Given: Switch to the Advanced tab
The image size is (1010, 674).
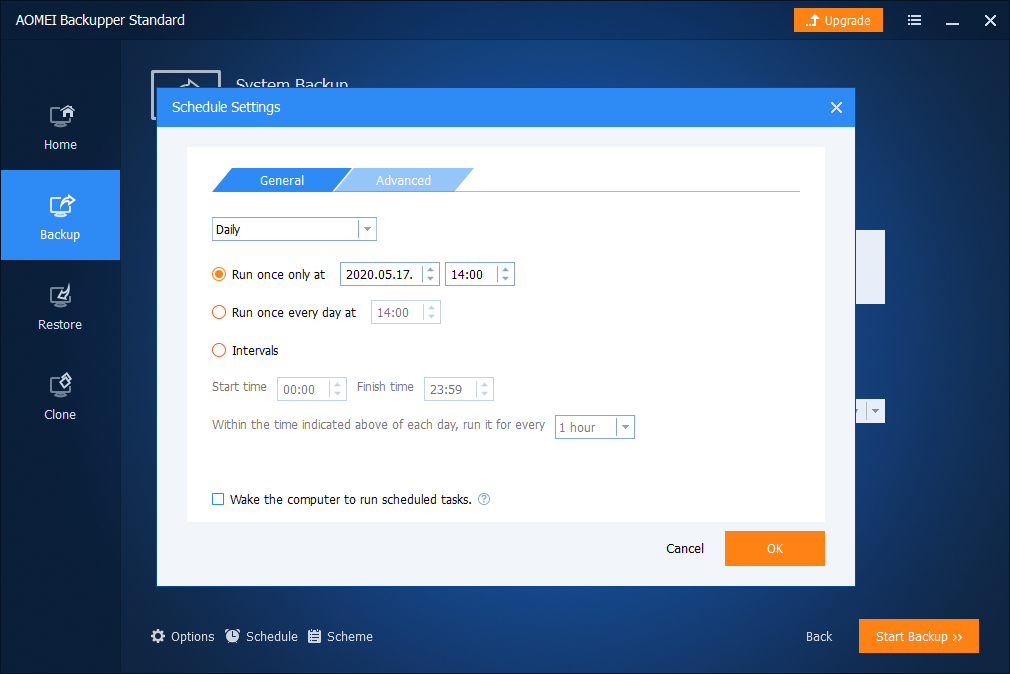Looking at the screenshot, I should 403,180.
